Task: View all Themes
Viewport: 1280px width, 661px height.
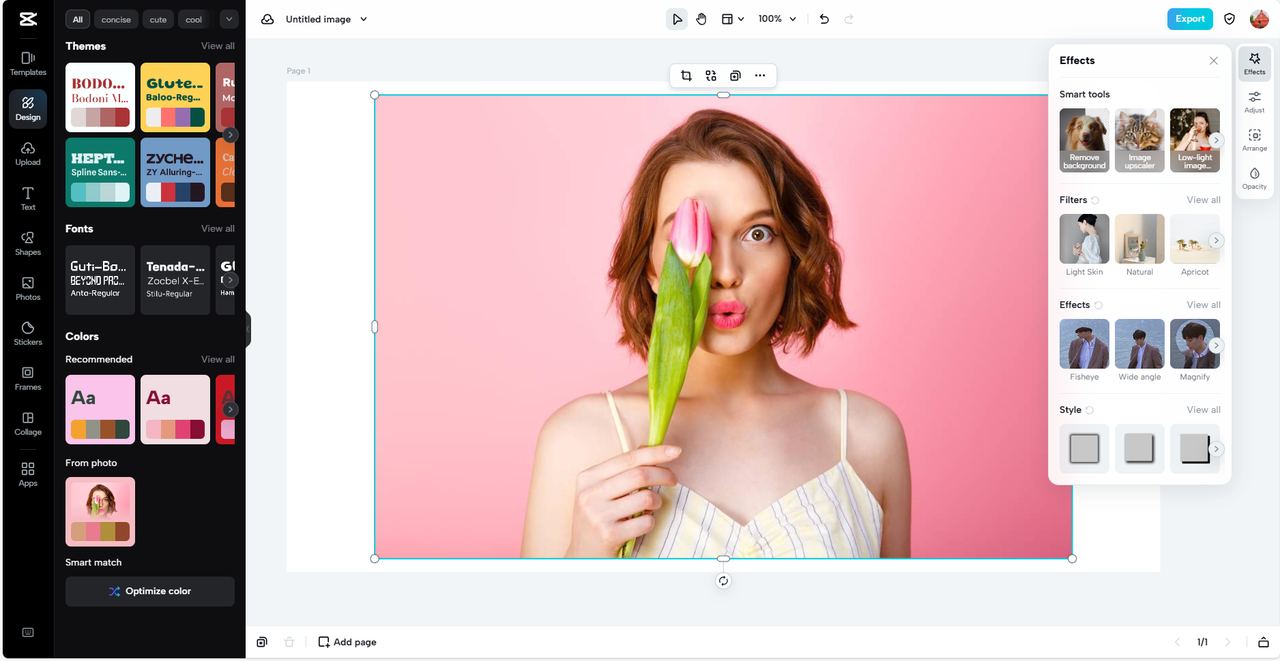Action: 218,46
